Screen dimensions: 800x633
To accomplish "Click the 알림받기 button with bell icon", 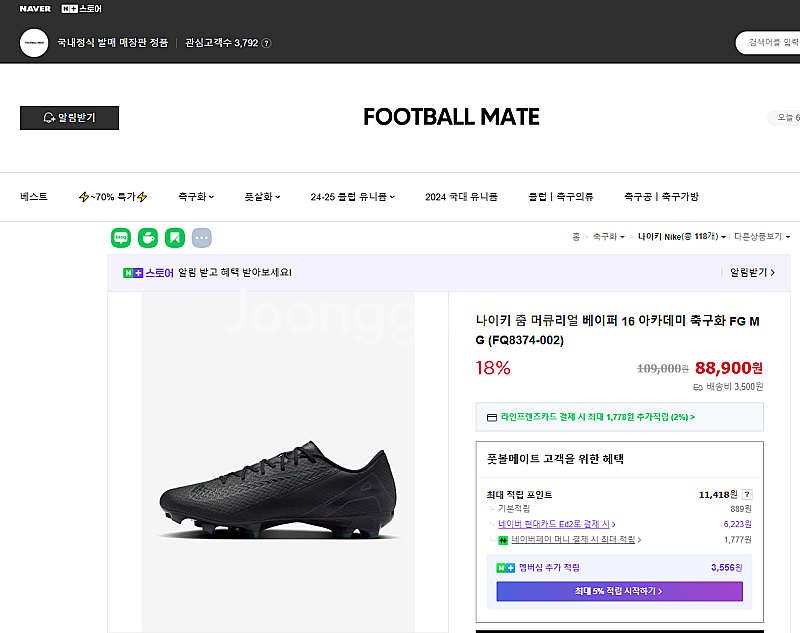I will click(69, 118).
